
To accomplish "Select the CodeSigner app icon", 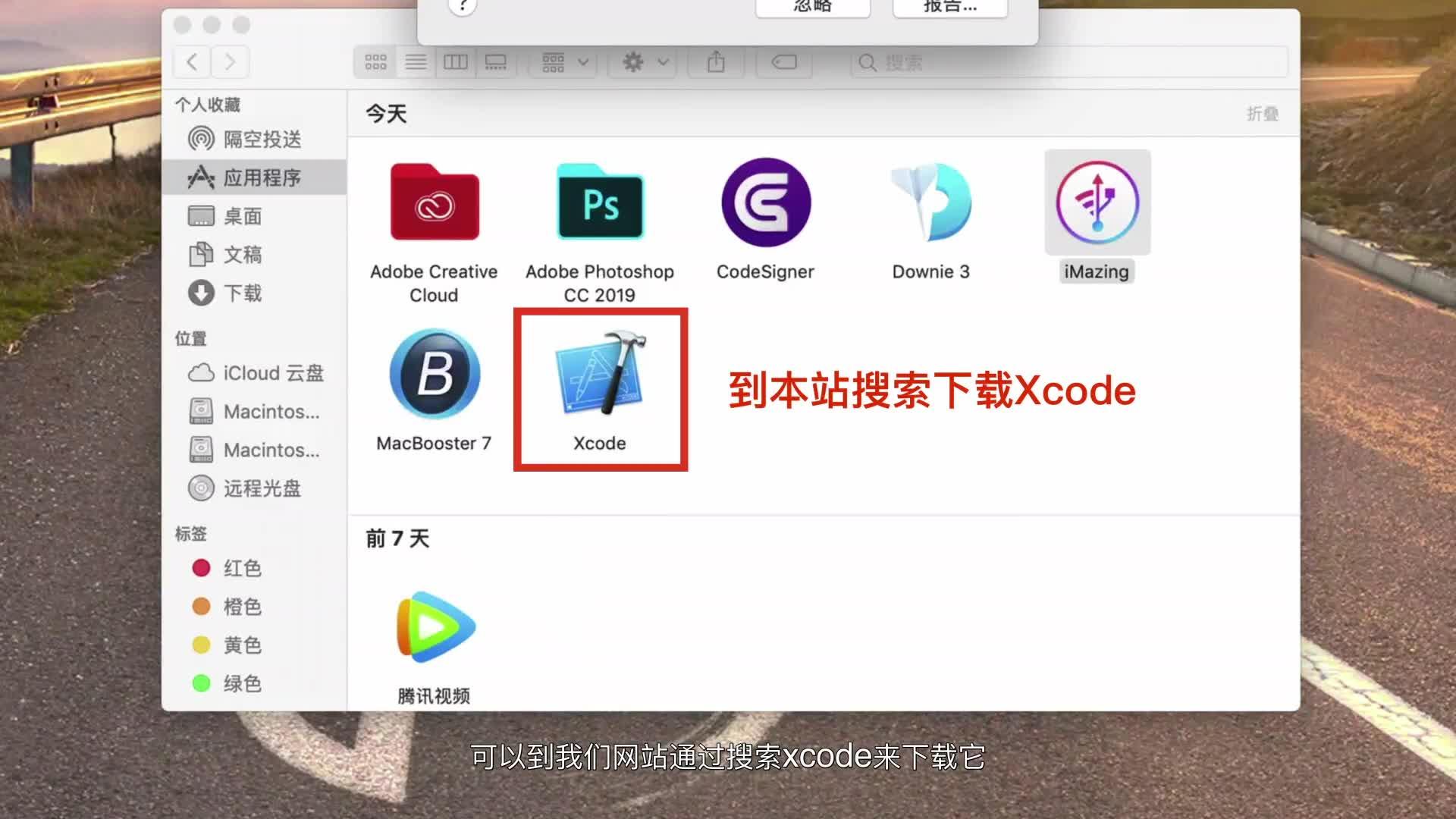I will [x=766, y=202].
